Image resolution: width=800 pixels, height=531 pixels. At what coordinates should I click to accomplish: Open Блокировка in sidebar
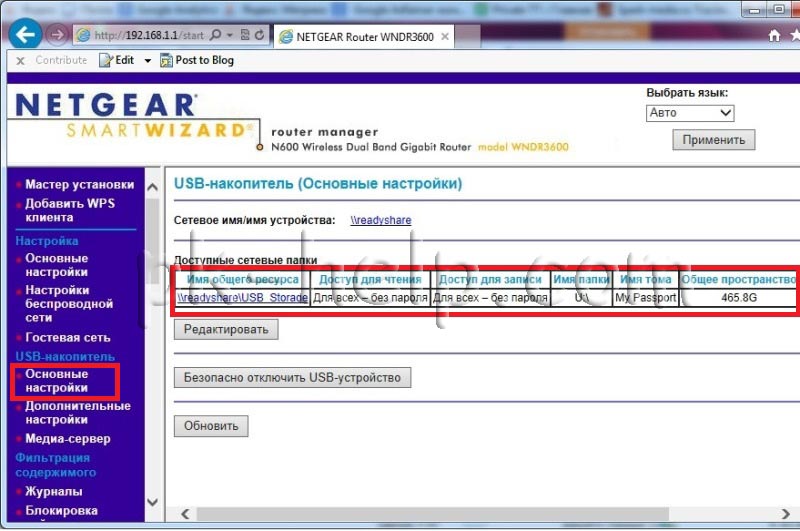coord(61,511)
